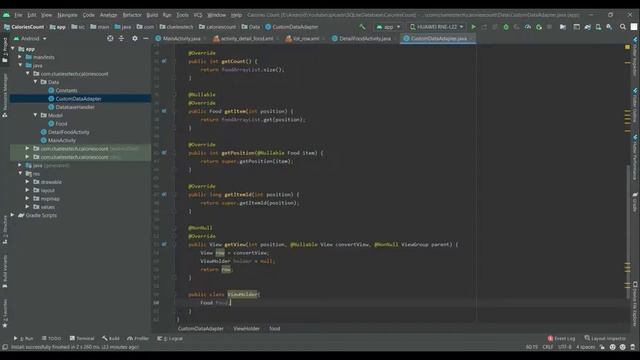The image size is (640, 360).
Task: Open the SDK Manager icon
Action: point(609,27)
